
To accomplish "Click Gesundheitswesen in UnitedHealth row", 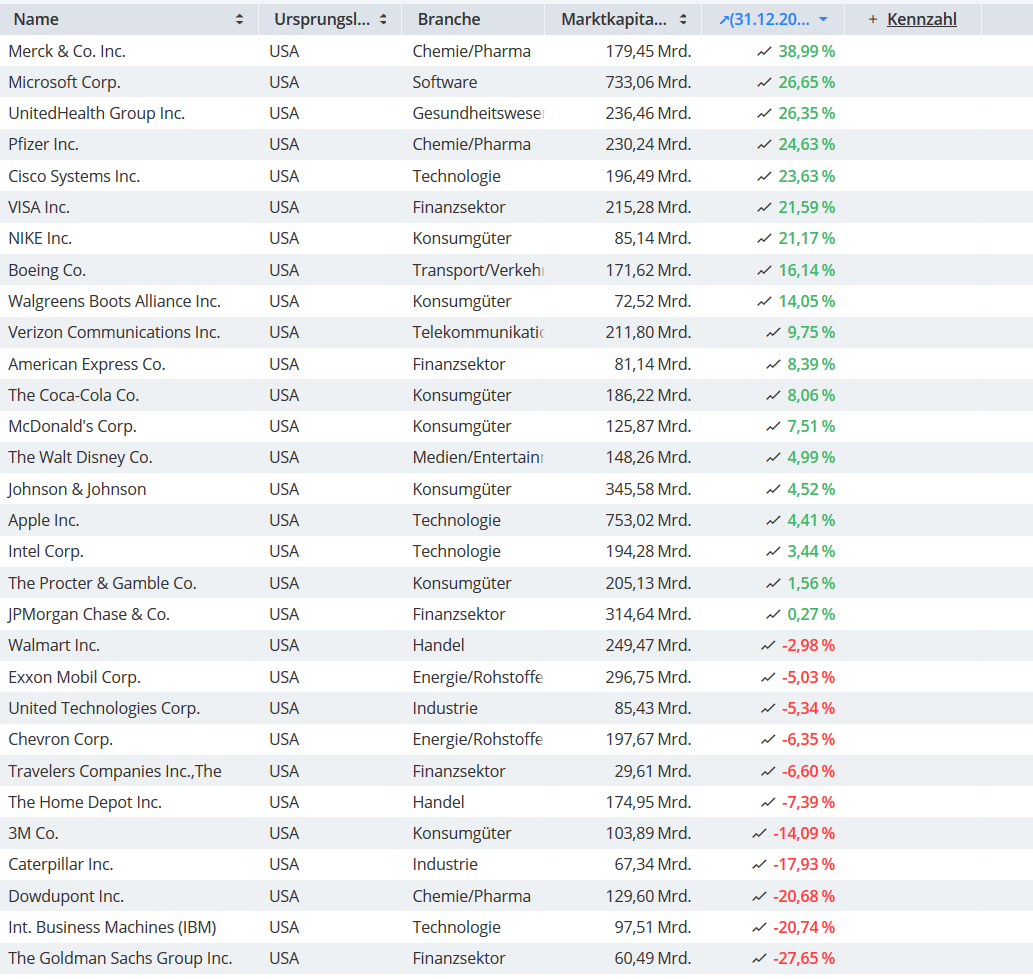I will tap(478, 113).
